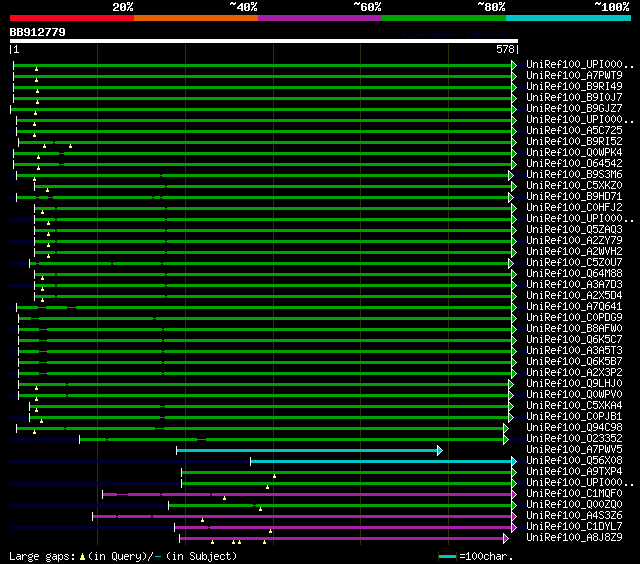Click the yellow gap triangle on the A9TXP4 row
640x564 pixels.
(x=274, y=475)
